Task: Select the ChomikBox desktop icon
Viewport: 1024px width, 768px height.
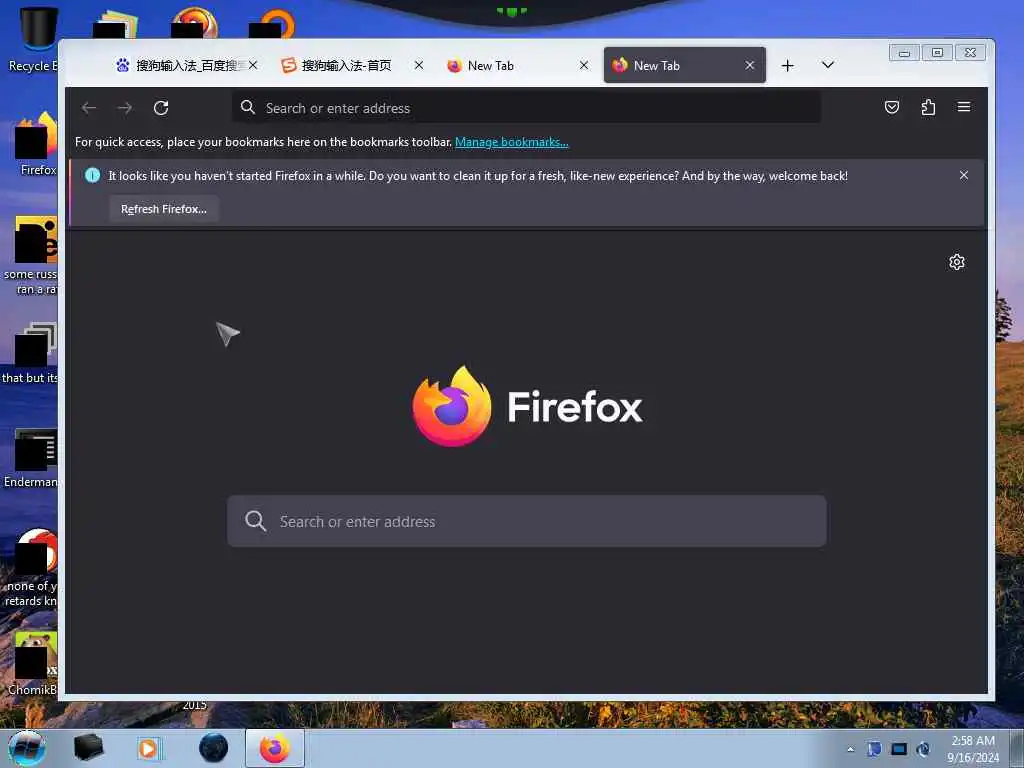Action: tap(34, 663)
